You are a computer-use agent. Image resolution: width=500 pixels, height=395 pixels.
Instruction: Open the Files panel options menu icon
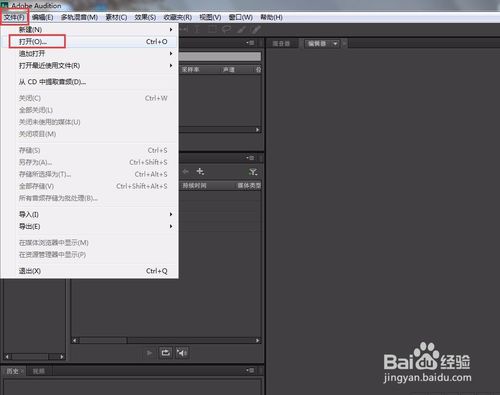250,43
